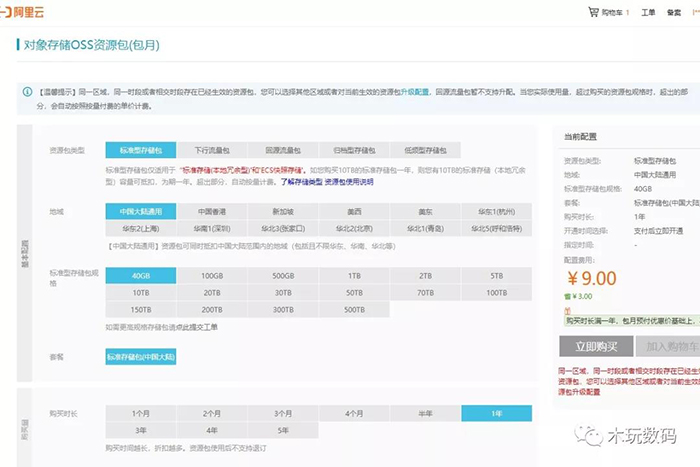Viewport: 700px width, 467px height.
Task: Select the 200TB storage size
Action: click(212, 309)
